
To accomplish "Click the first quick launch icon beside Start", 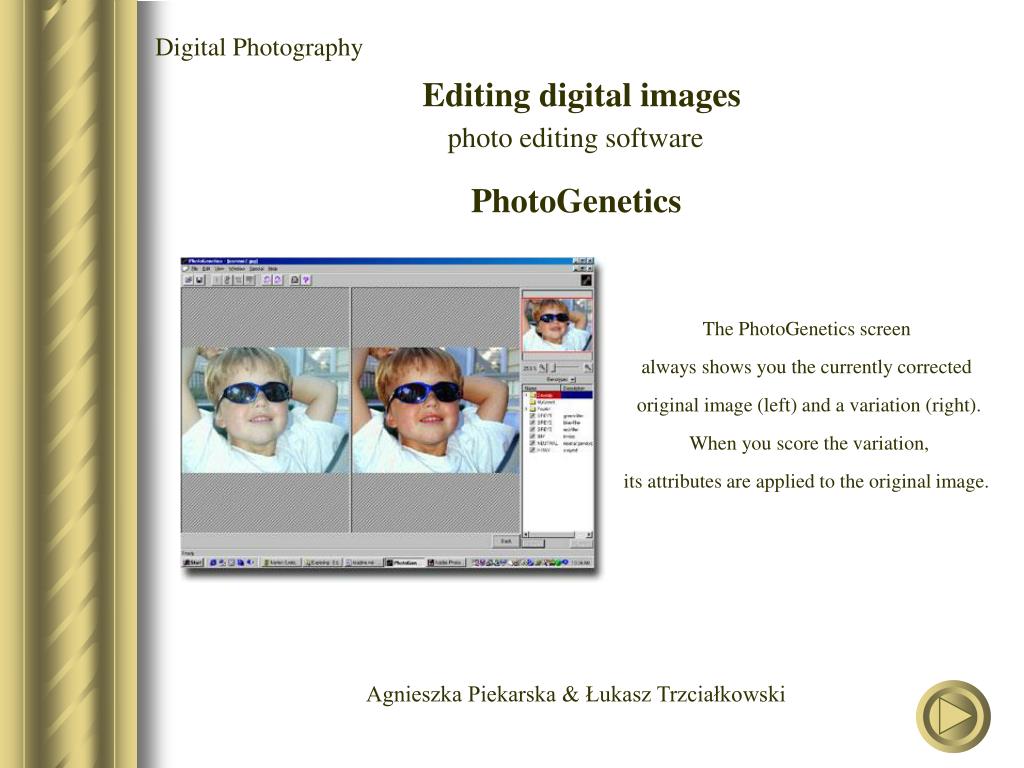I will [x=213, y=562].
